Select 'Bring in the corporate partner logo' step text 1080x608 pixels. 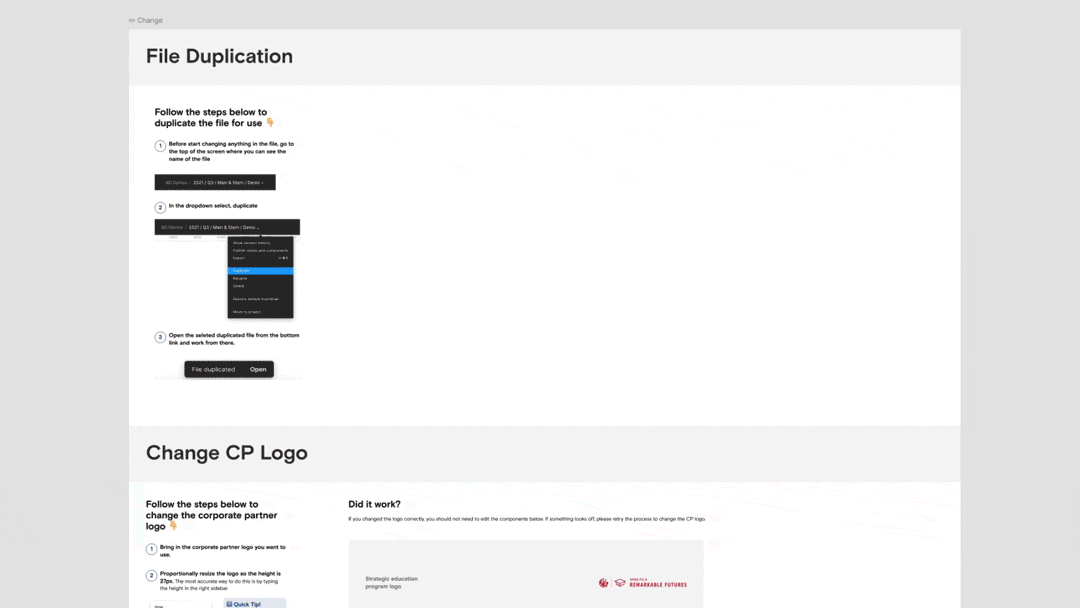(x=222, y=550)
